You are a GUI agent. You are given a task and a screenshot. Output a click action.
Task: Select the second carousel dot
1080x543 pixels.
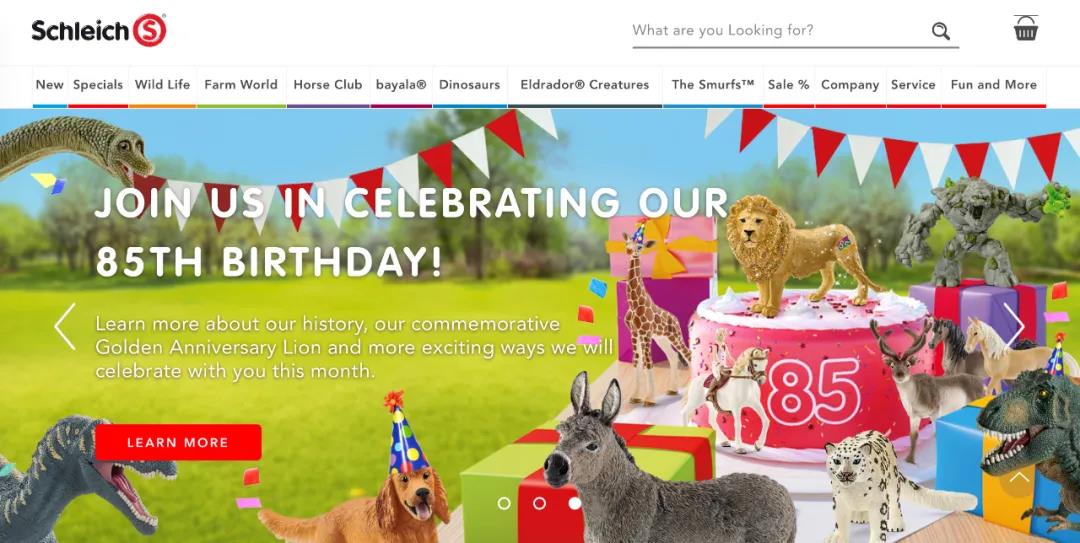pyautogui.click(x=539, y=504)
